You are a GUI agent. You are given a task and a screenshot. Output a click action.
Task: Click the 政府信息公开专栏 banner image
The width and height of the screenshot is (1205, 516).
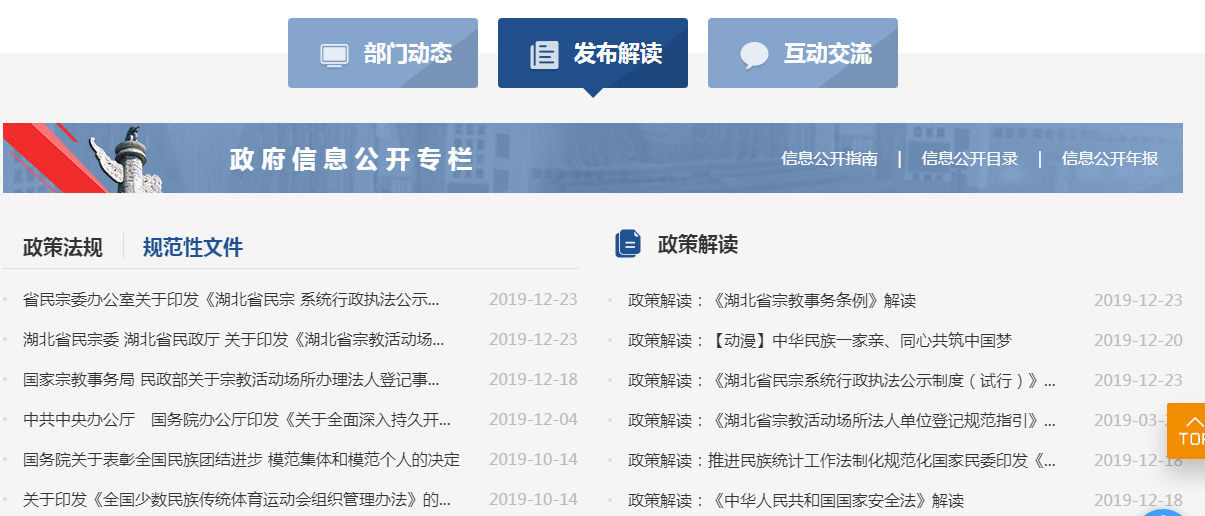click(x=350, y=159)
